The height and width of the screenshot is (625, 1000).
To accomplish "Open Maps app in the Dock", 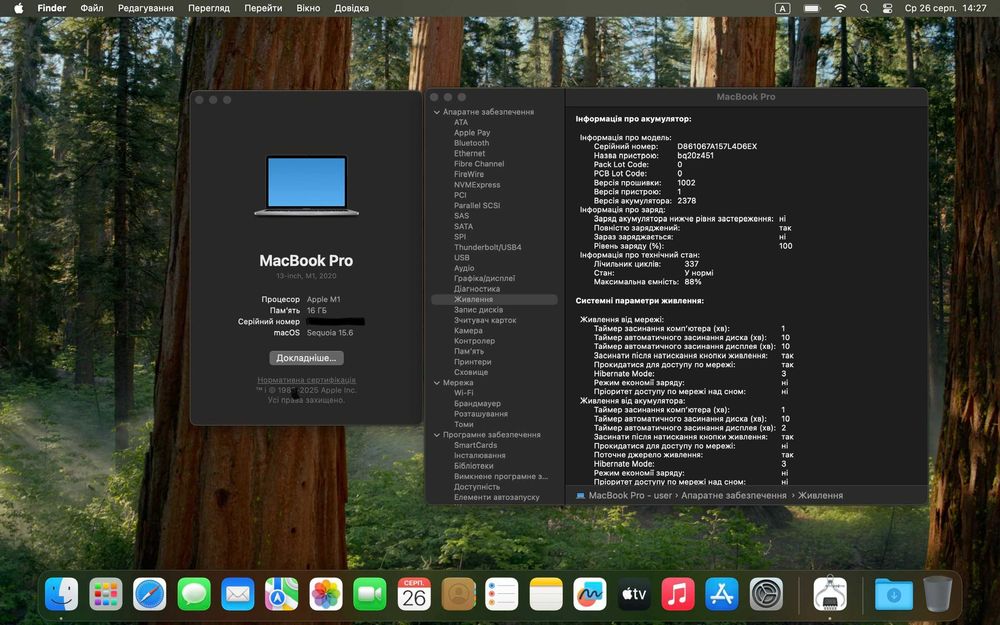I will point(282,594).
